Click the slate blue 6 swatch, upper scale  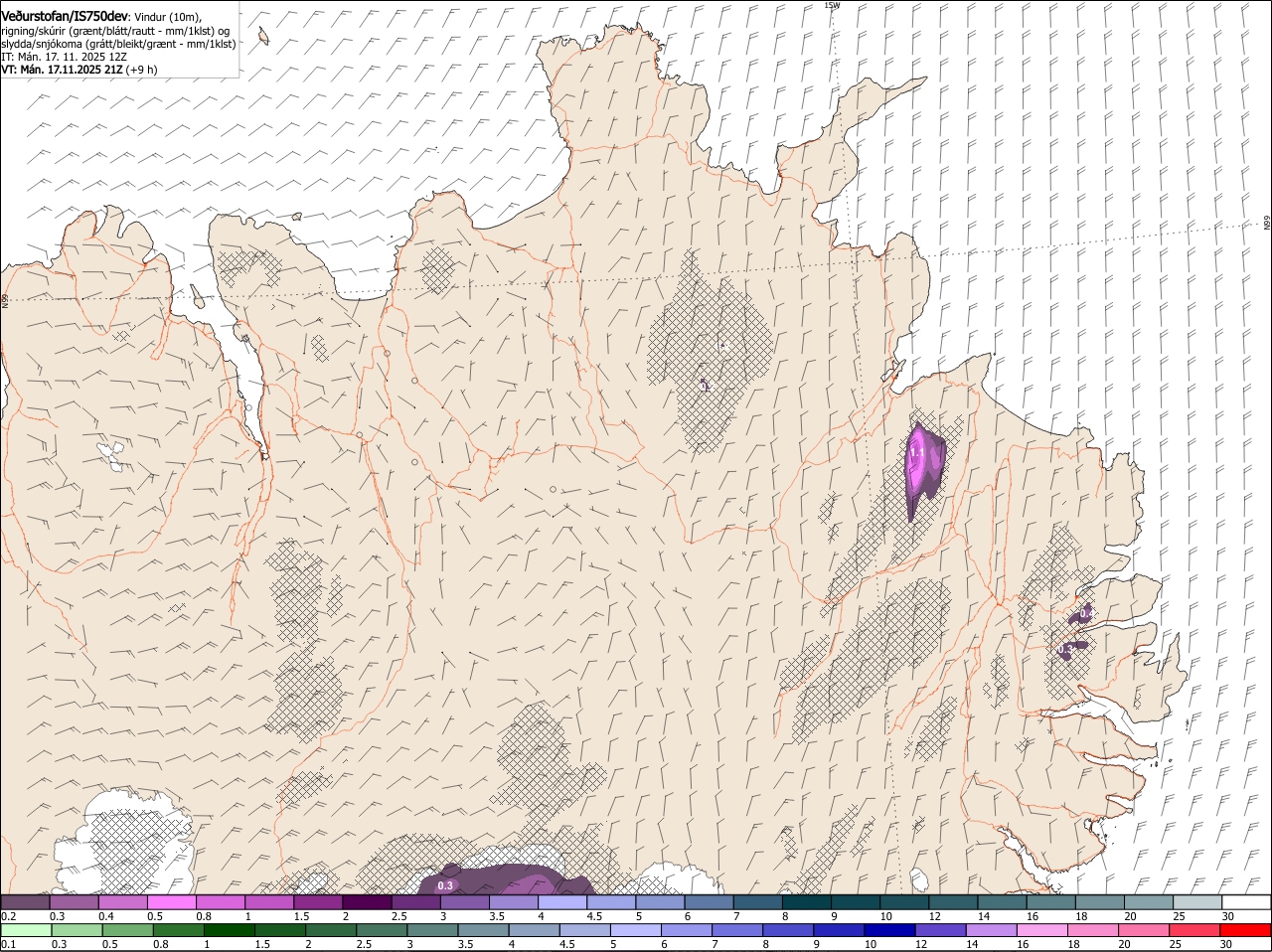coord(710,902)
